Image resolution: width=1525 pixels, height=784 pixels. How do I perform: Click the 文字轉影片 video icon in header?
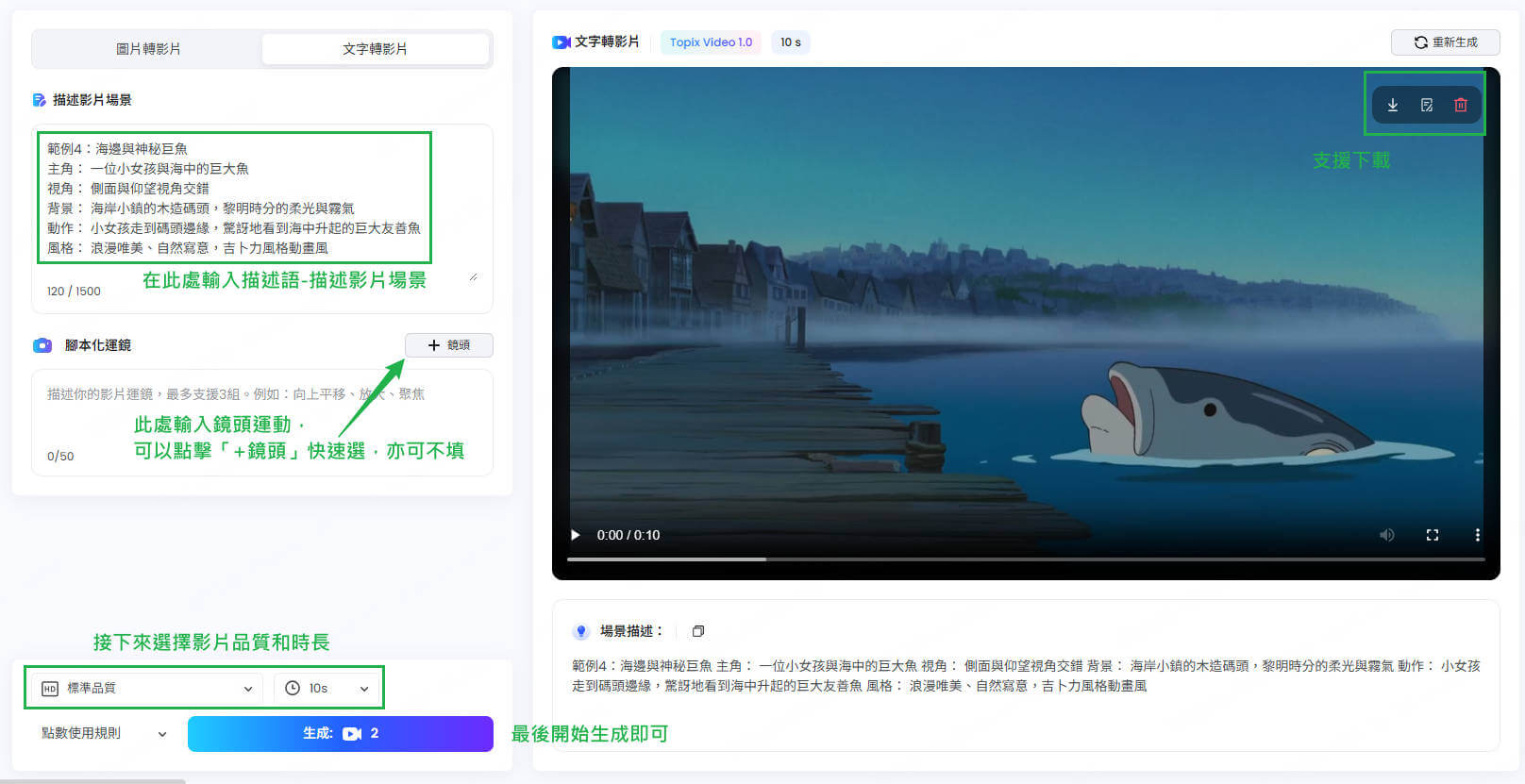coord(561,42)
